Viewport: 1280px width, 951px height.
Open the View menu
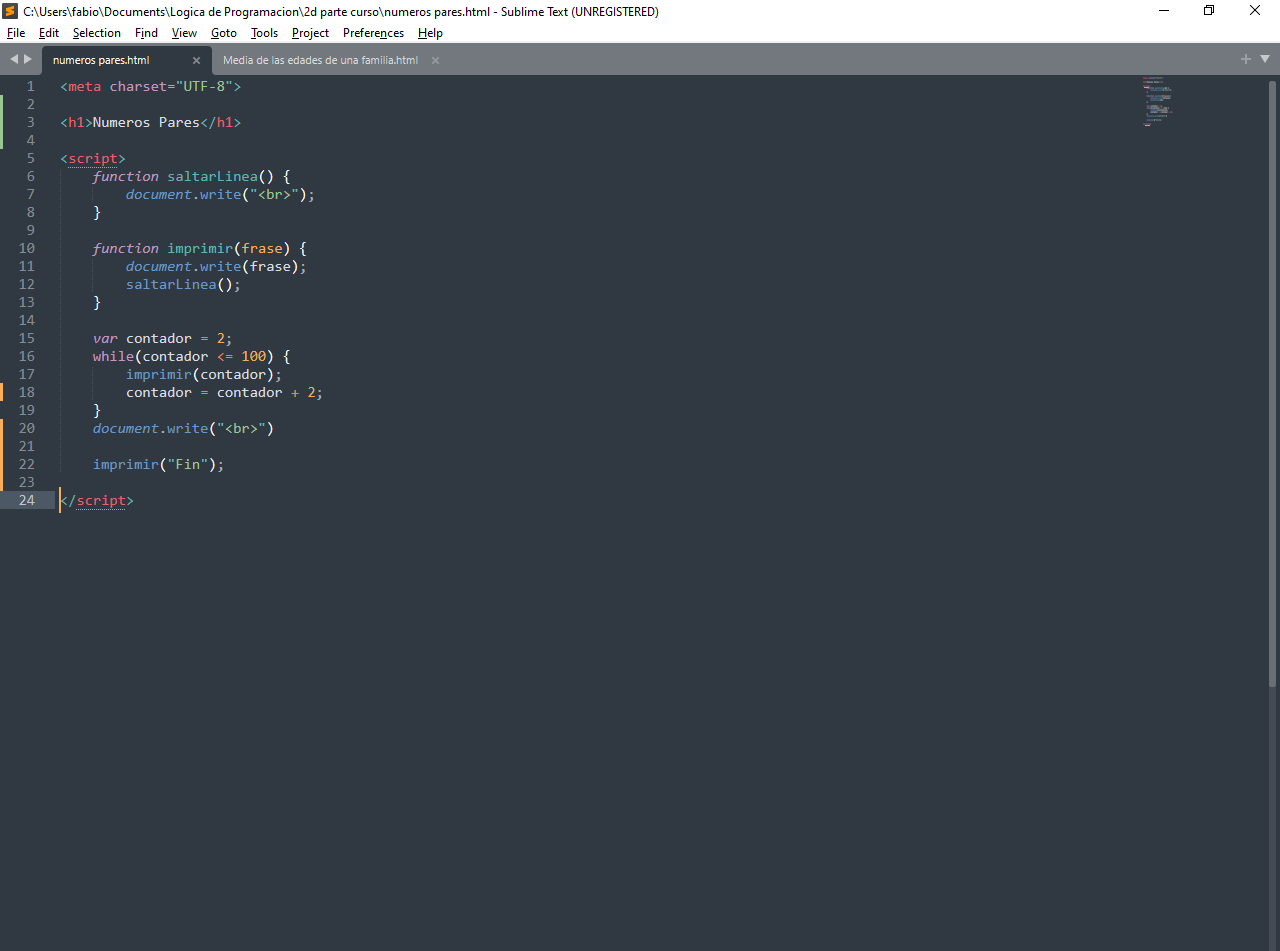tap(184, 33)
